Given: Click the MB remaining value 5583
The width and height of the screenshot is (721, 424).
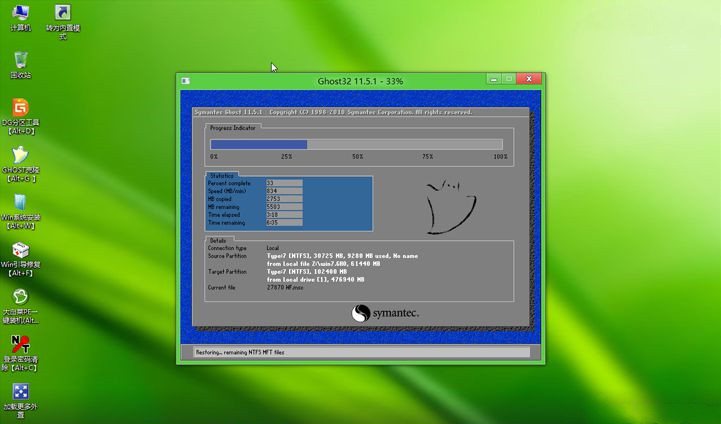Looking at the screenshot, I should [x=284, y=206].
